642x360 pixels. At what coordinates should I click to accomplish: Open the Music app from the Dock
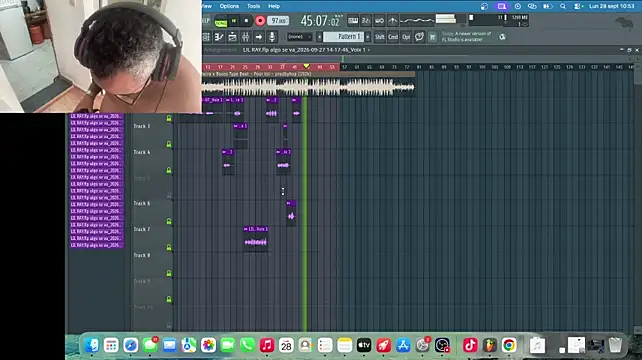267,345
